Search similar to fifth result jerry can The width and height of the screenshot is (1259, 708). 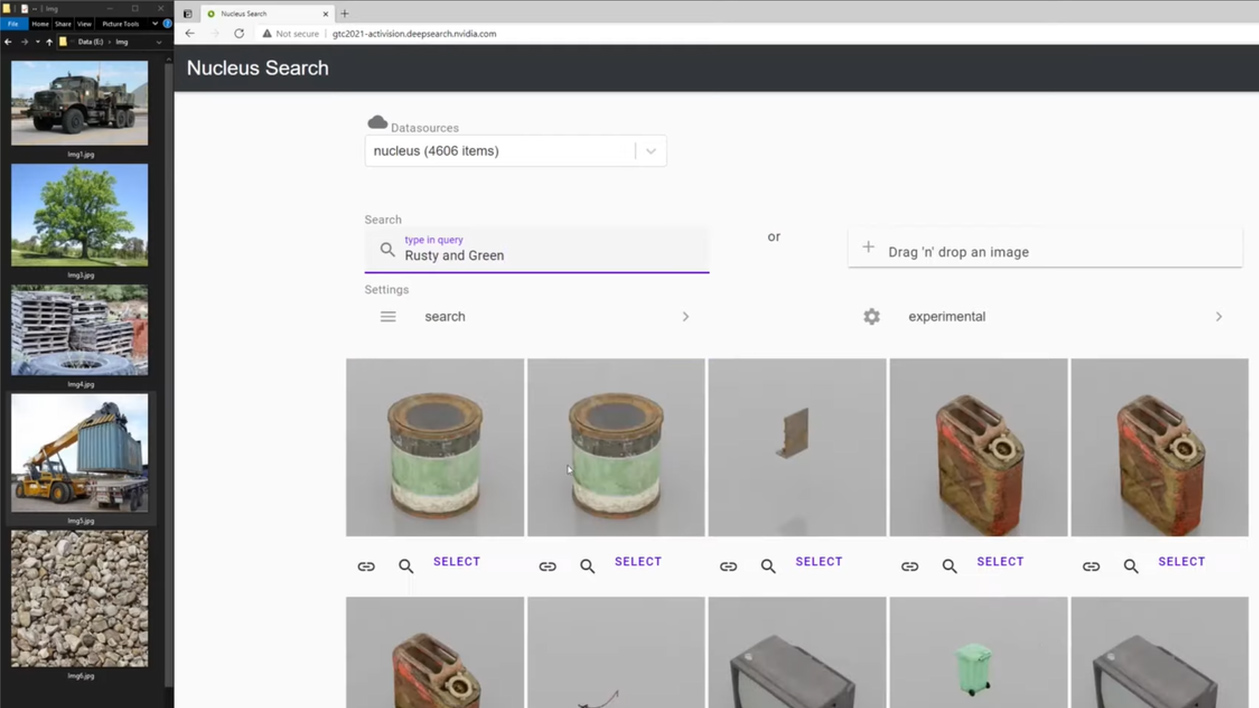point(1131,566)
